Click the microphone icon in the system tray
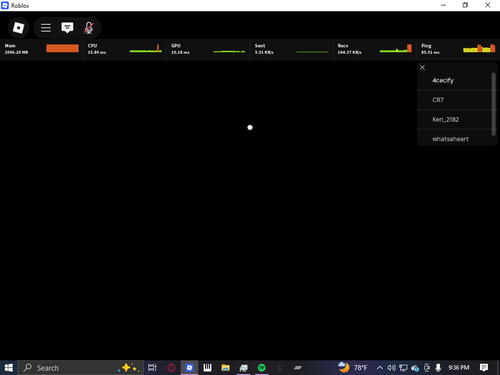This screenshot has height=375, width=500. click(x=438, y=368)
